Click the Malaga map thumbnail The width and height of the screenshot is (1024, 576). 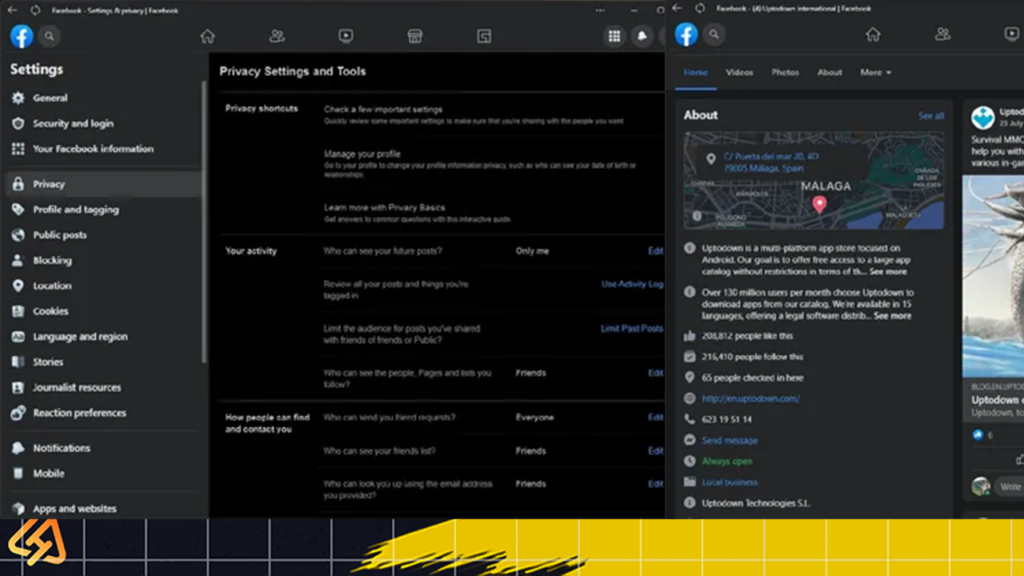click(x=813, y=181)
